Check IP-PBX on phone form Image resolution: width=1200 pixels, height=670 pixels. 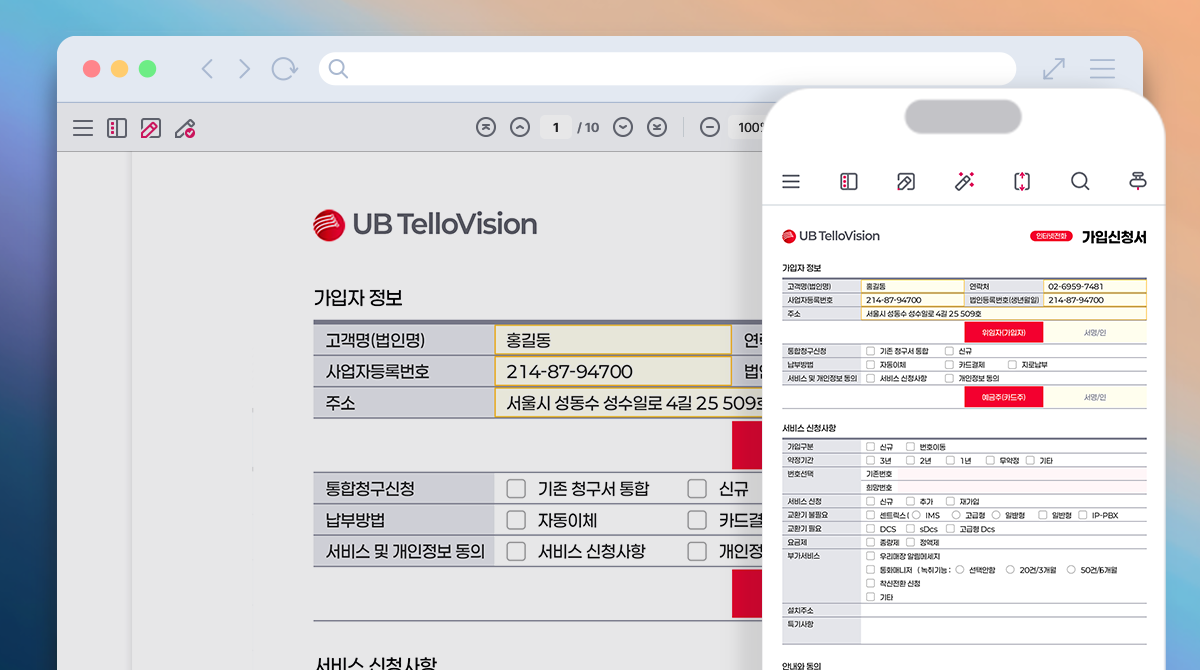[1083, 515]
